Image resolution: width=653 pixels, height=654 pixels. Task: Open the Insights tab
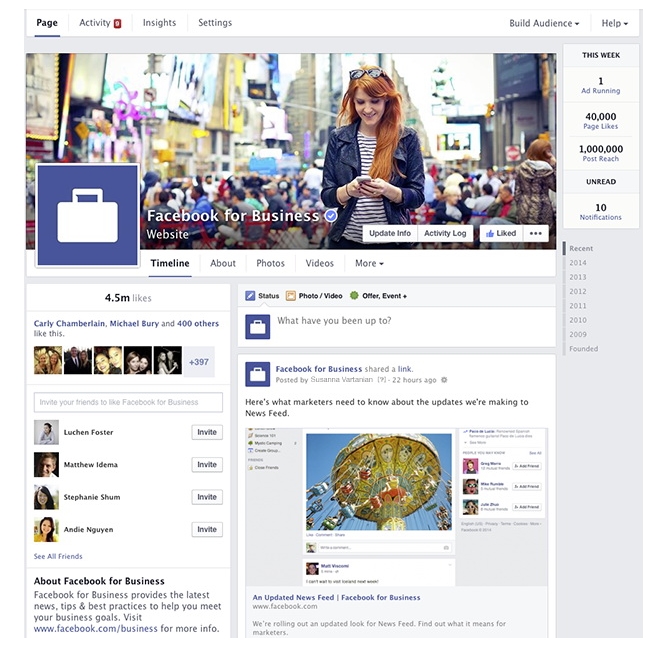click(x=159, y=23)
